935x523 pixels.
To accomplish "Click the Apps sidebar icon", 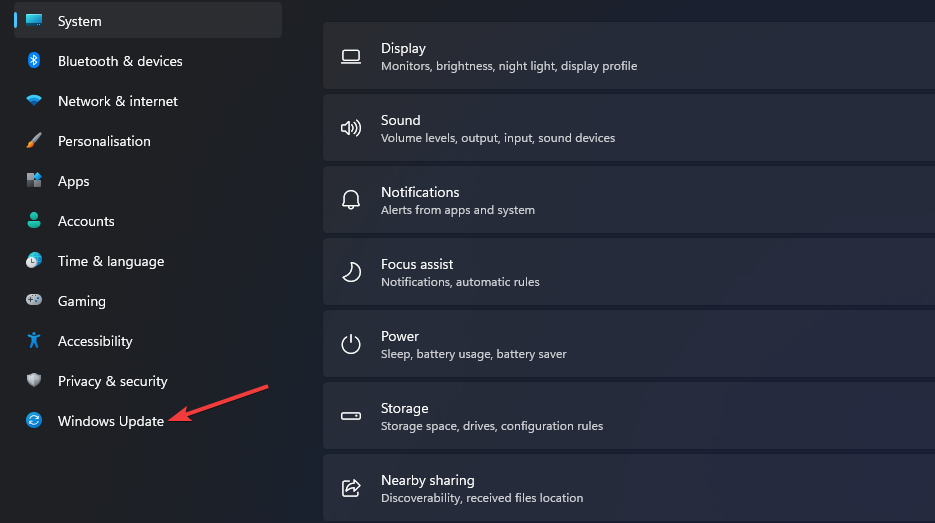I will [x=34, y=181].
